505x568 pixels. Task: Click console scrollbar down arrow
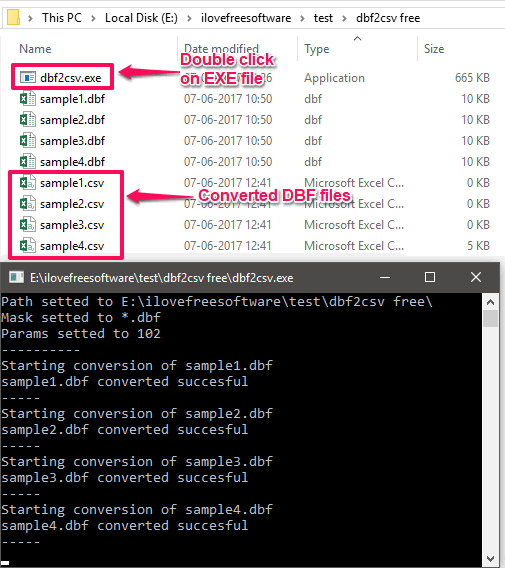(491, 558)
